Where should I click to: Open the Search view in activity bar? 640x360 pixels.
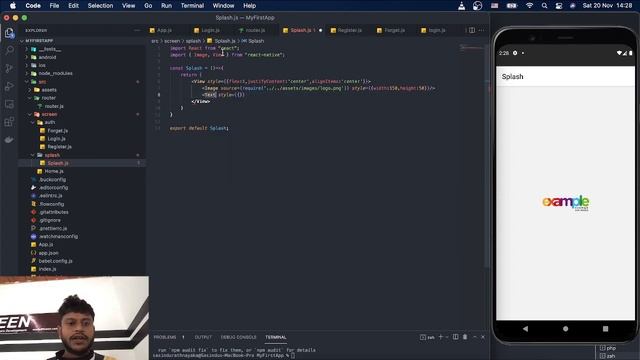tap(9, 50)
